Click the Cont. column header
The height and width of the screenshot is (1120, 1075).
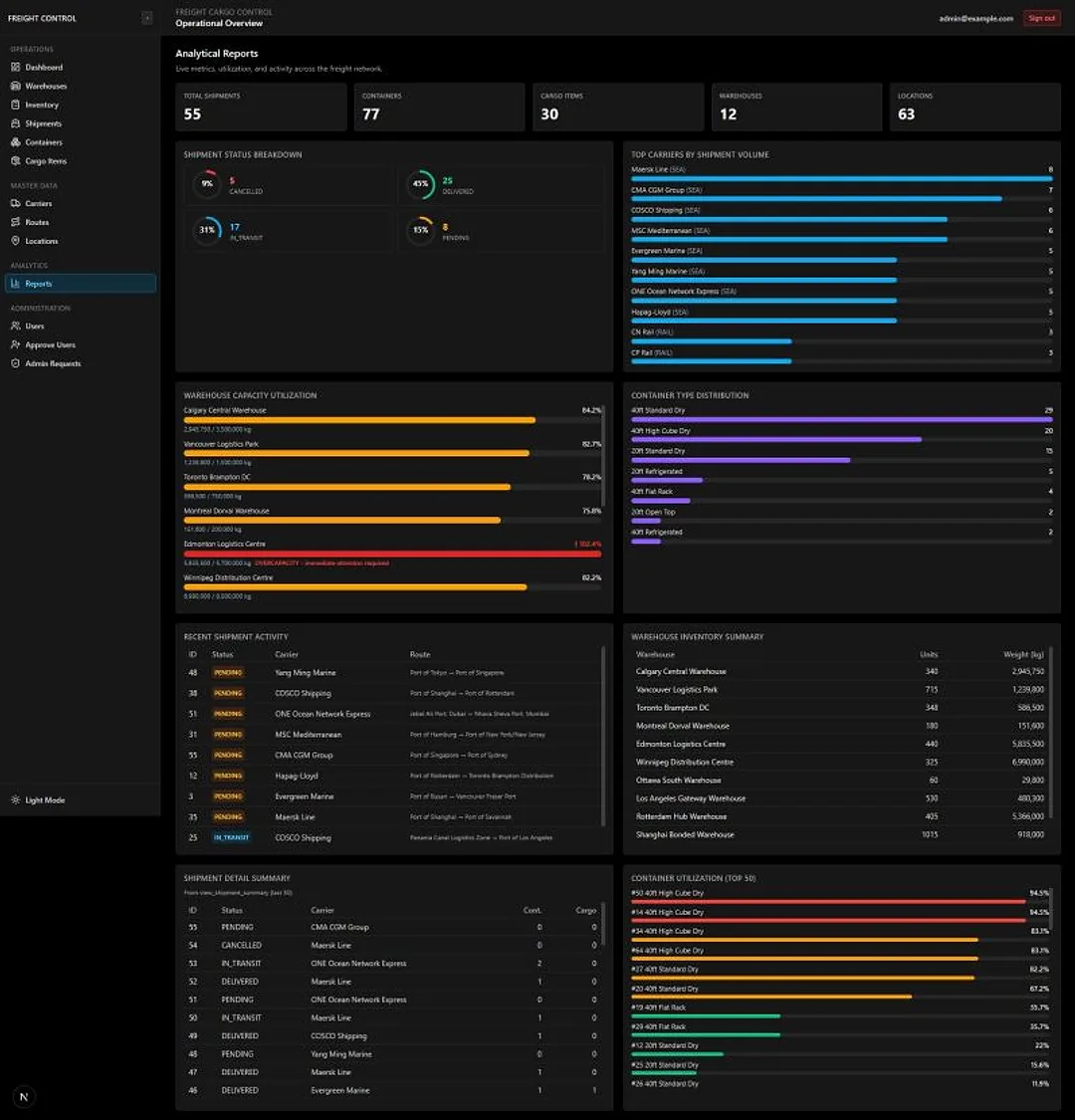(533, 910)
